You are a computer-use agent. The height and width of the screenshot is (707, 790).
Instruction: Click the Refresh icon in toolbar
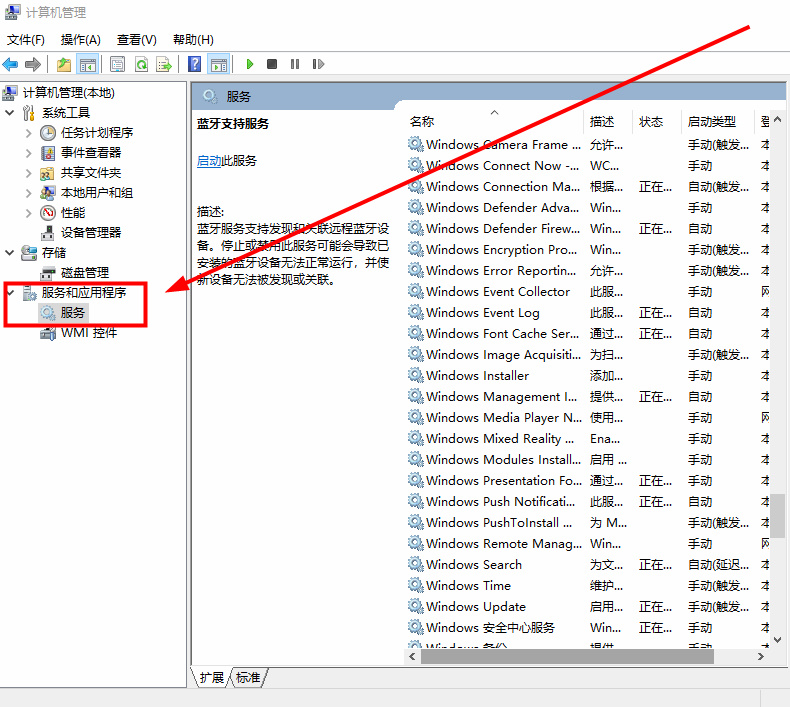(x=141, y=64)
